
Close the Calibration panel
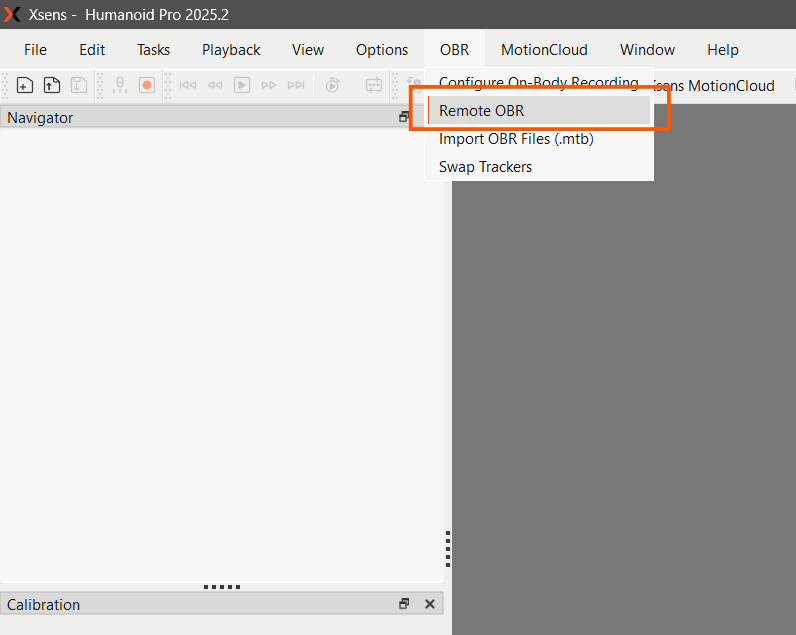430,604
